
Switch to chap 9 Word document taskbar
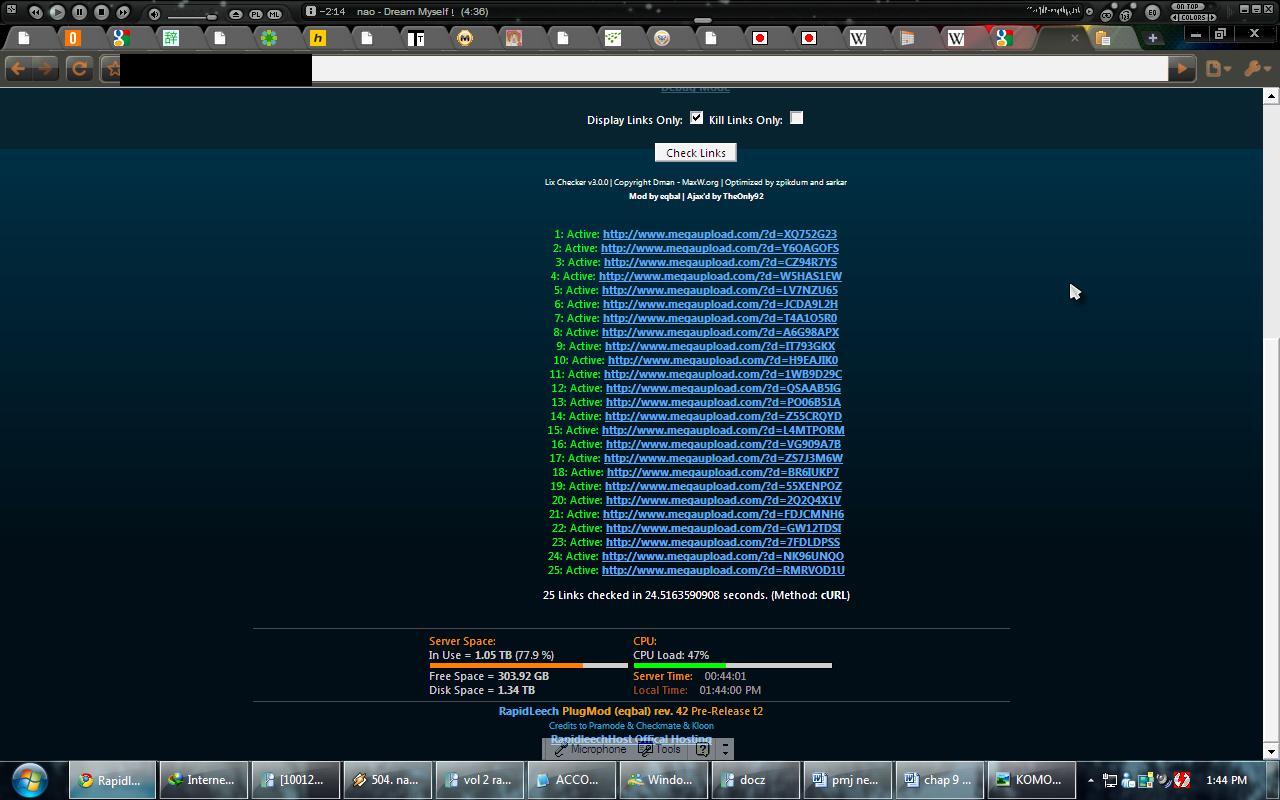pos(939,780)
